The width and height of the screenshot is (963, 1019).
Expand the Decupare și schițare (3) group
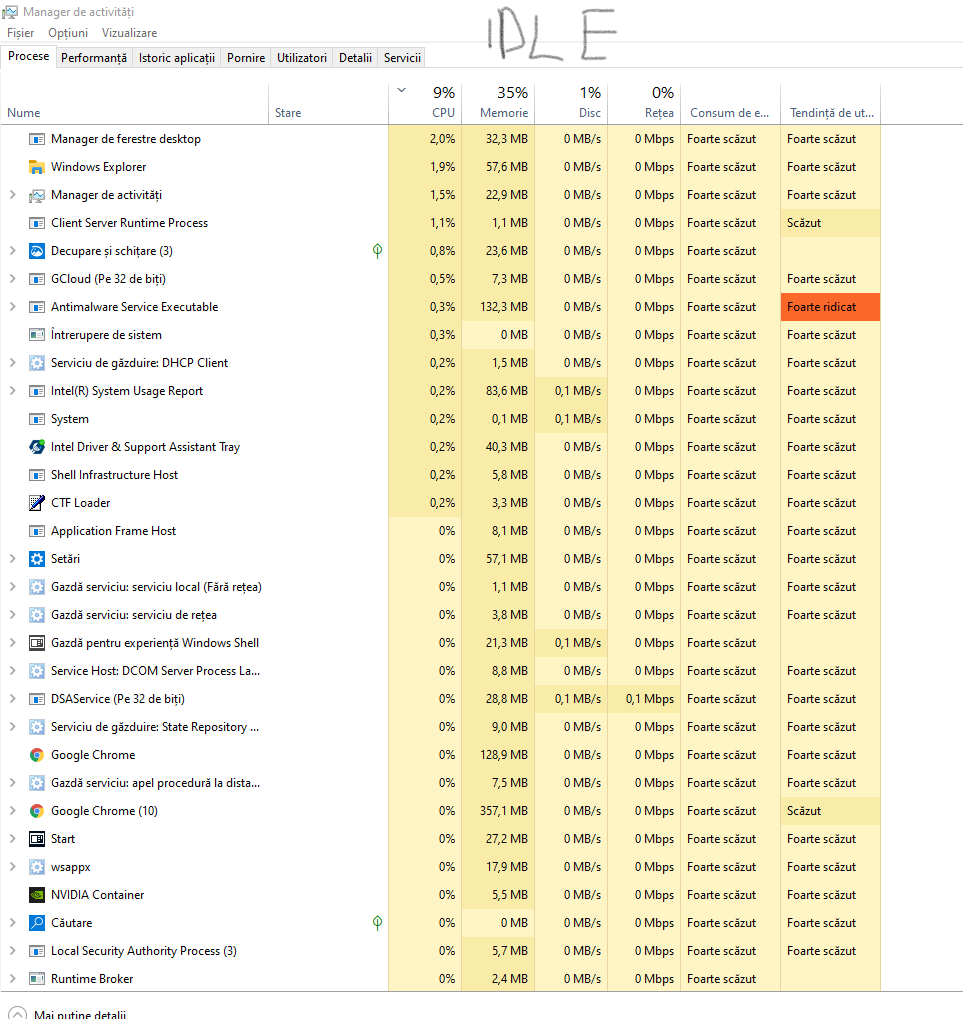tap(12, 250)
